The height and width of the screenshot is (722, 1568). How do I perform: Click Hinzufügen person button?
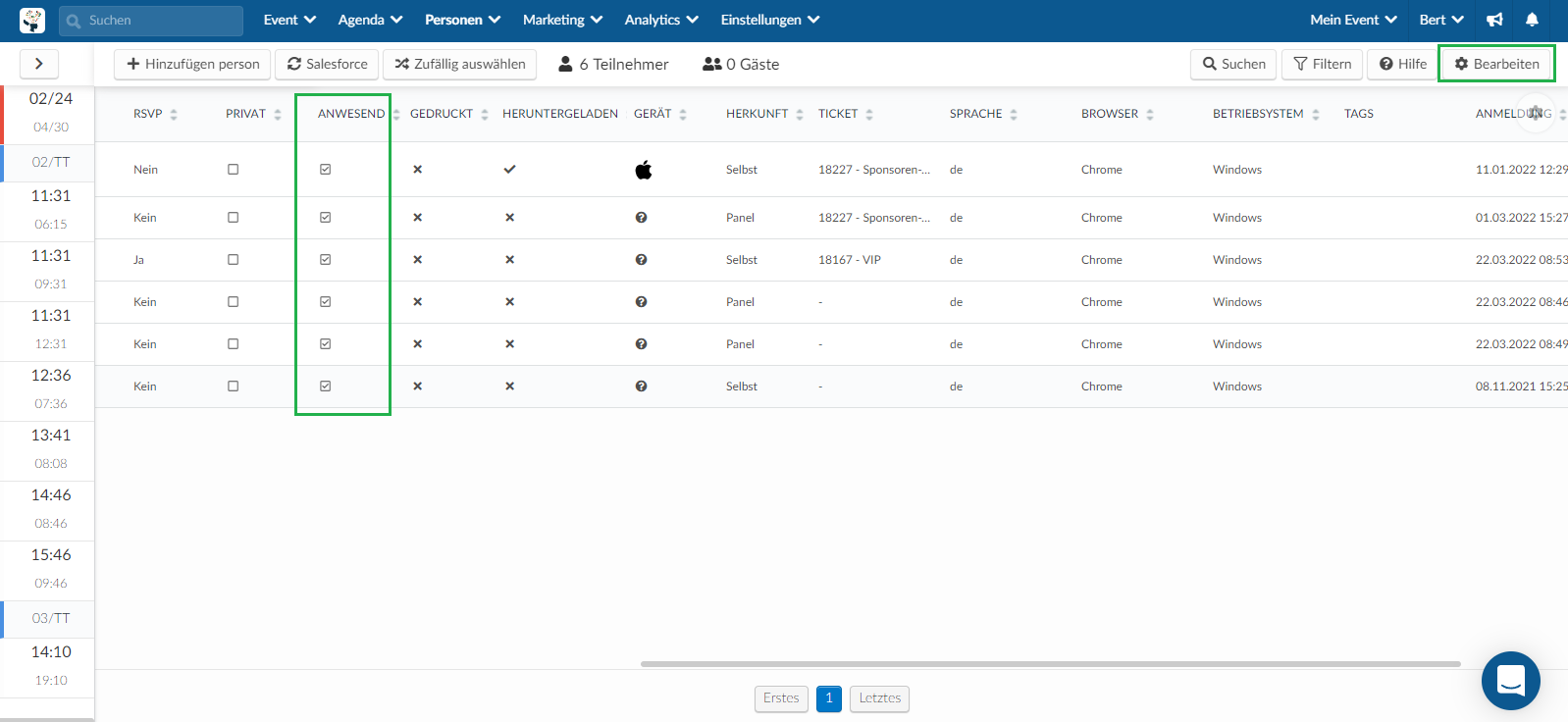192,64
